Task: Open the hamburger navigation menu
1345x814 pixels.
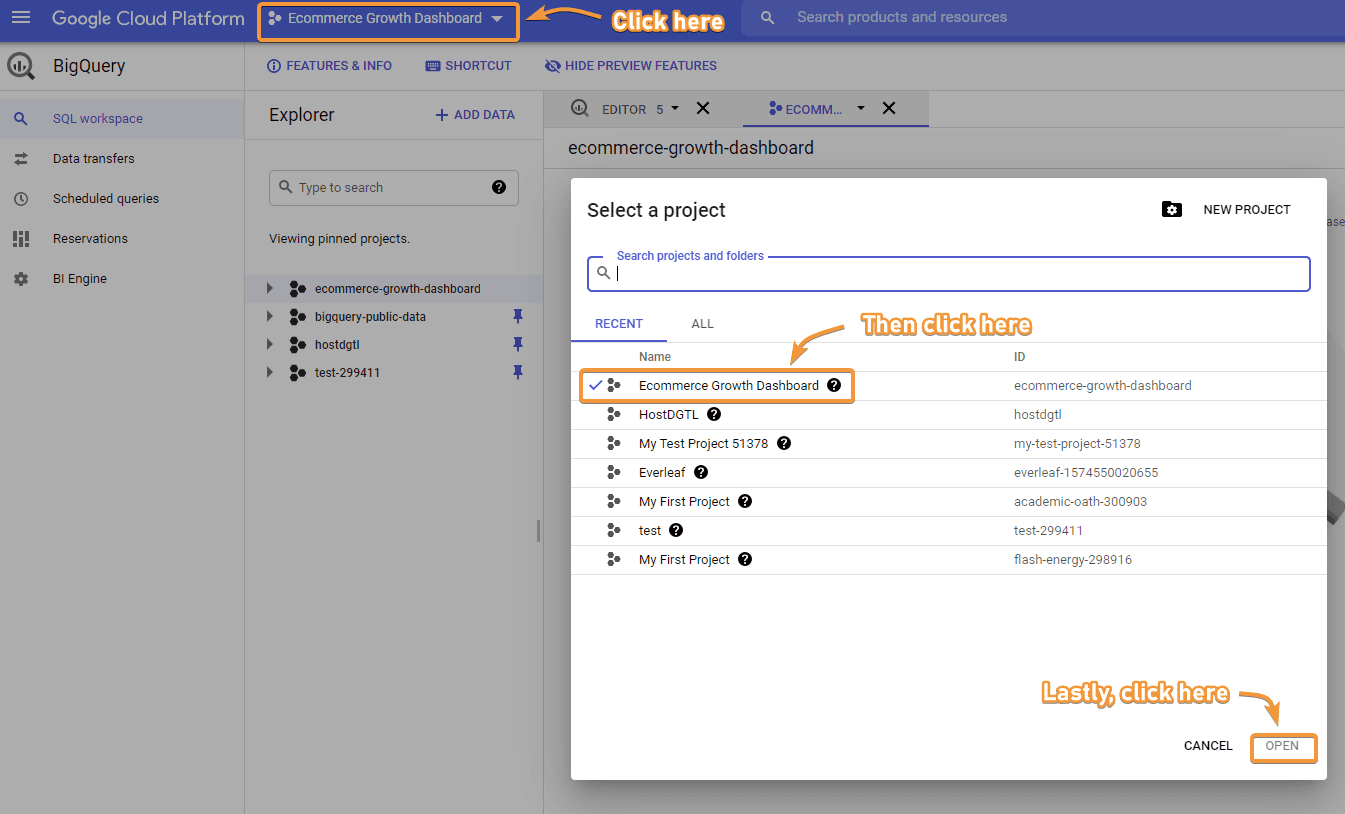Action: 20,18
